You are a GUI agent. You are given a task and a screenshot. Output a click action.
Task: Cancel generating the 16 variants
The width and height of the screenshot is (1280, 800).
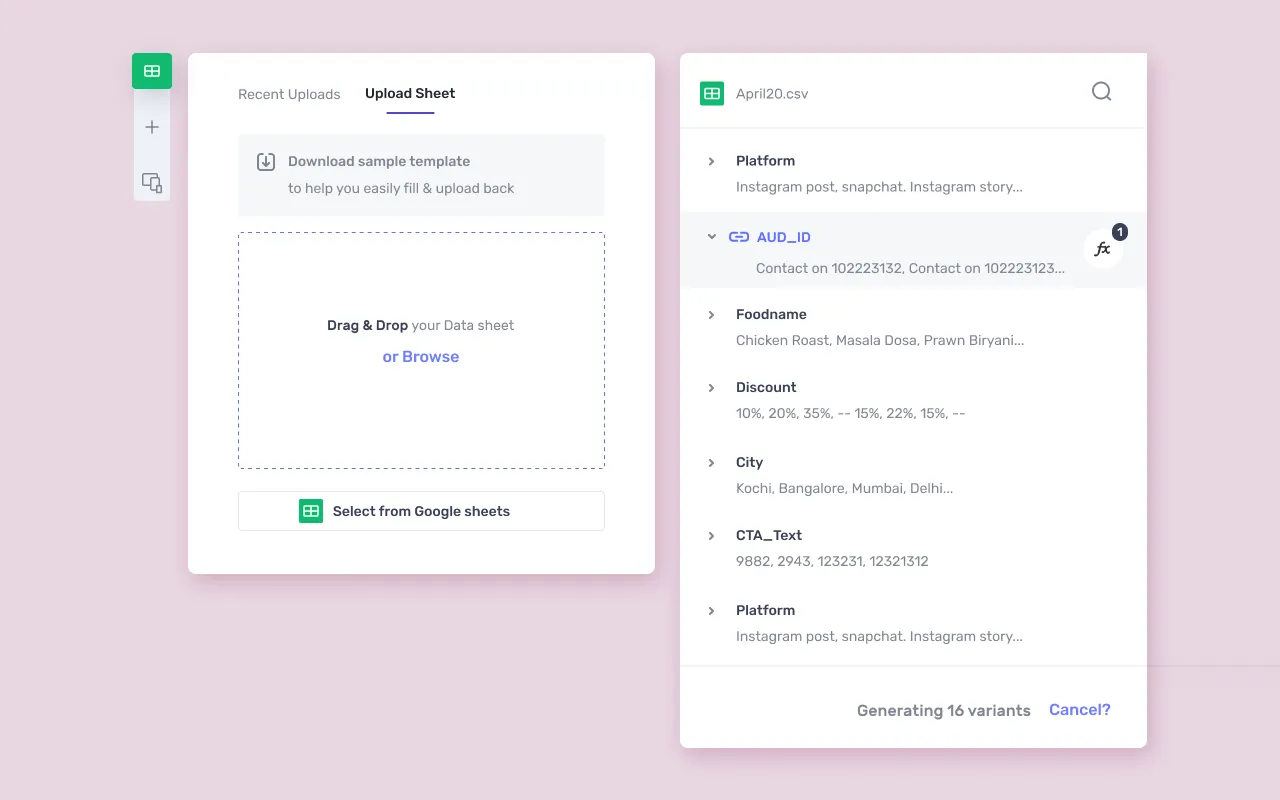coord(1079,710)
